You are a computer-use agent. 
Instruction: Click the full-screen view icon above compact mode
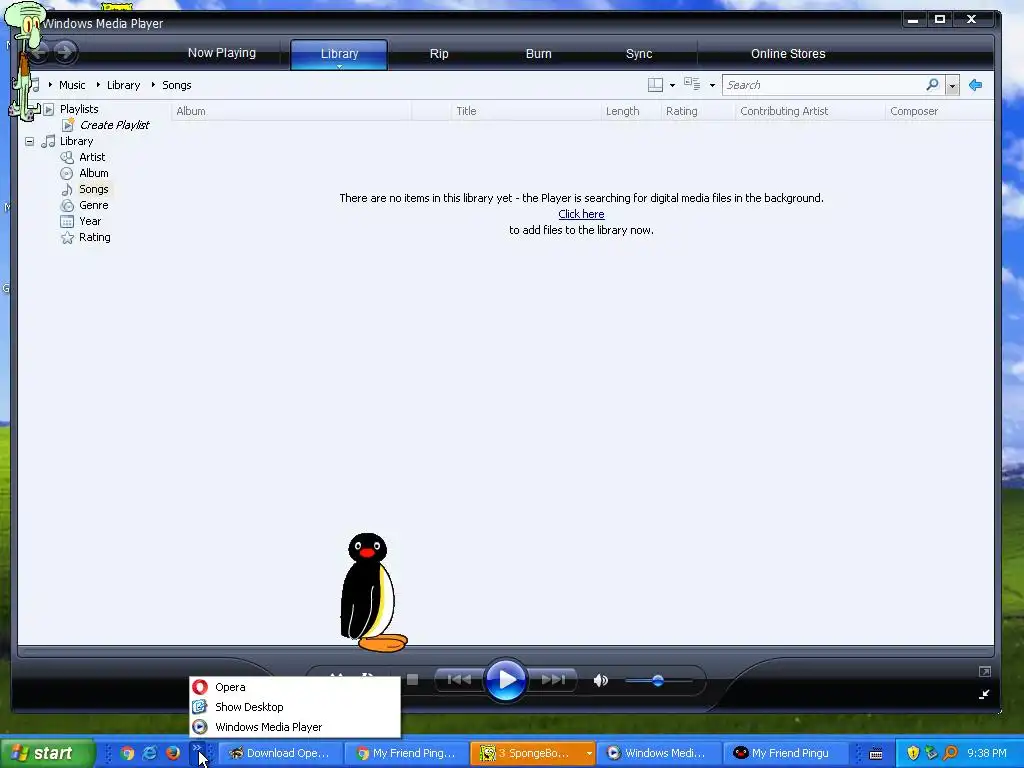coord(985,671)
